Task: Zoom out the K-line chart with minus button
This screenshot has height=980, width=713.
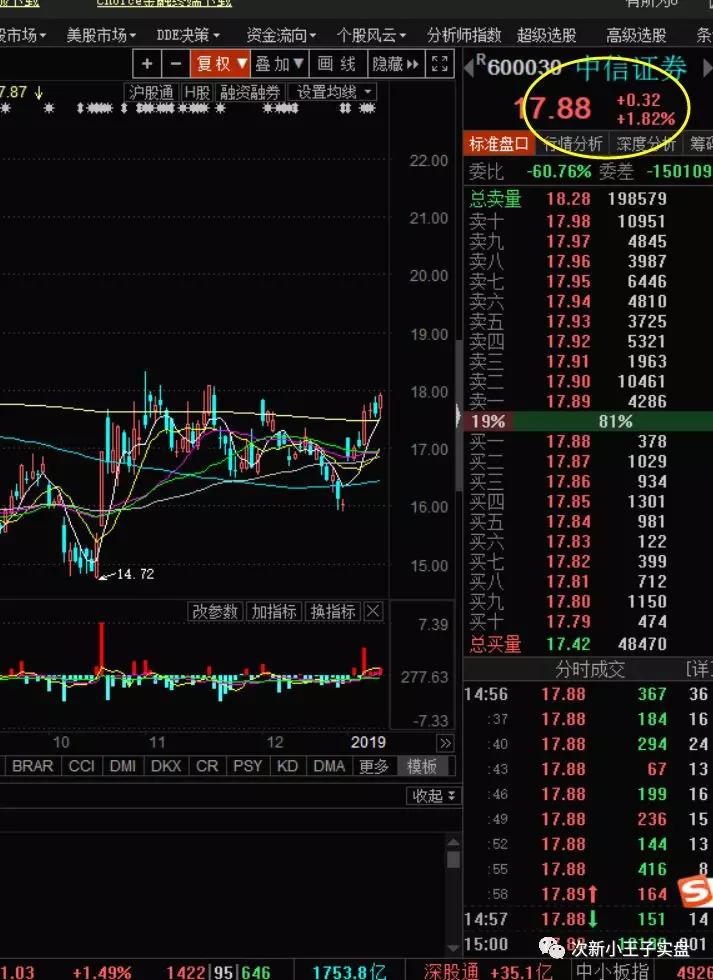Action: coord(176,64)
